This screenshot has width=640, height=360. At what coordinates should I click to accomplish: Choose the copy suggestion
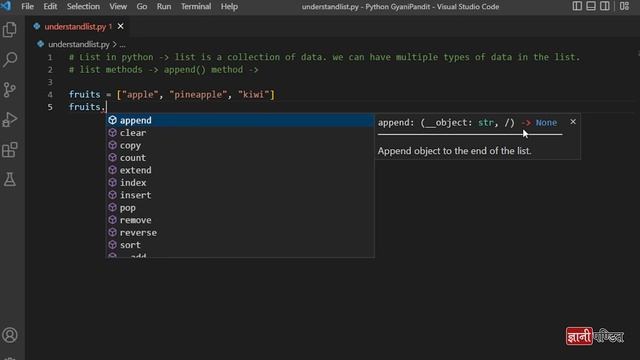(240, 145)
